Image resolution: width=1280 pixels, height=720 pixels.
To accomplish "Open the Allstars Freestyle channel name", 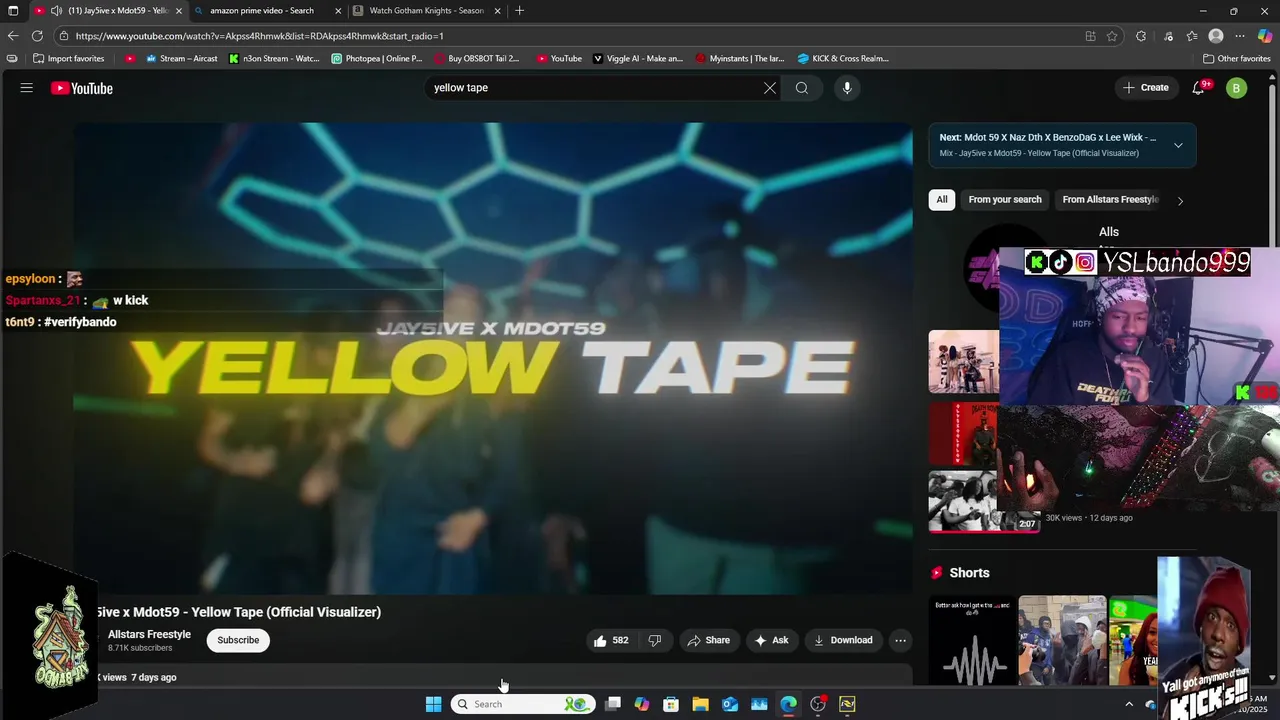I will point(149,634).
